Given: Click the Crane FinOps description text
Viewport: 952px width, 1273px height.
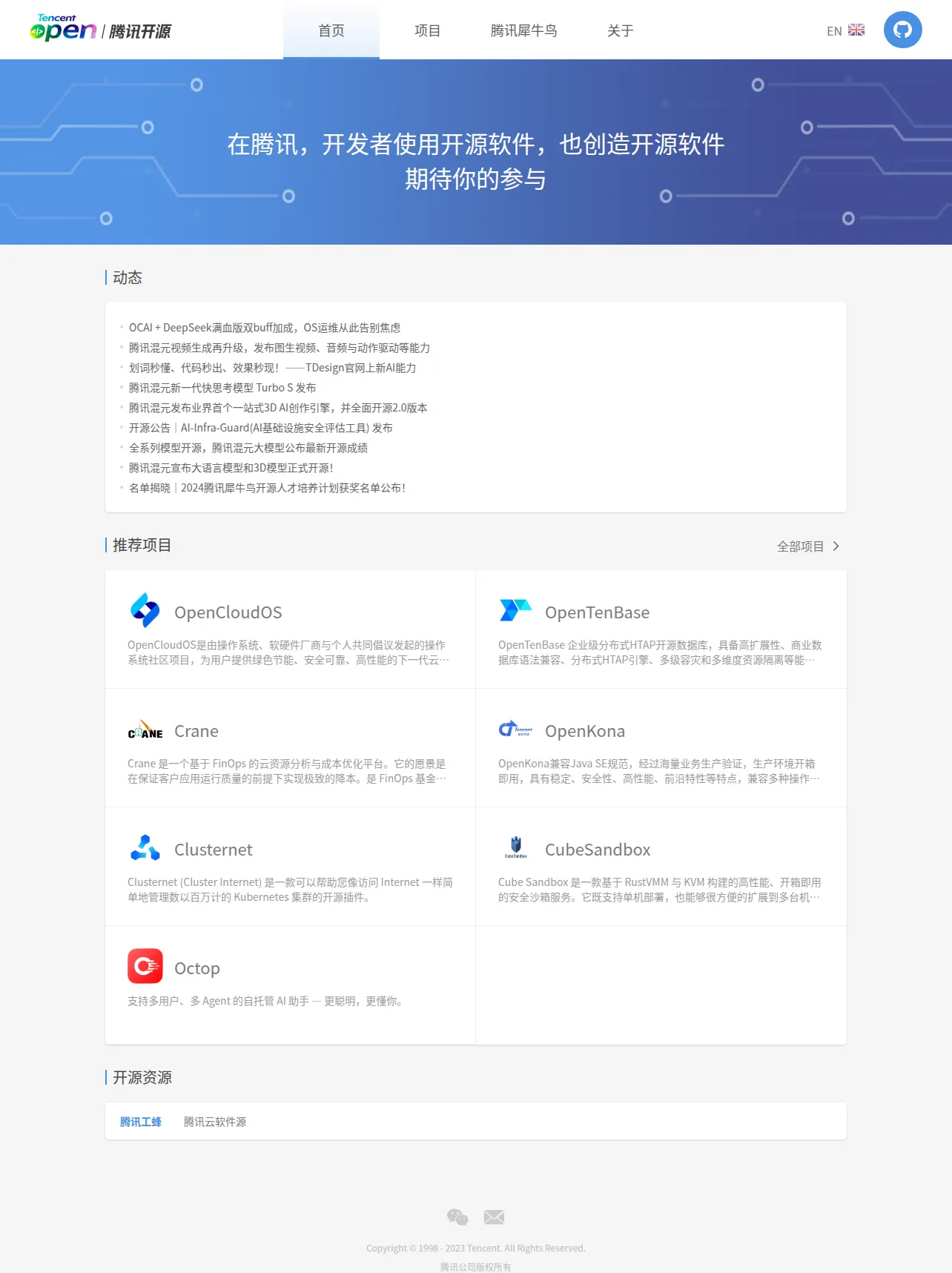Looking at the screenshot, I should [x=287, y=771].
